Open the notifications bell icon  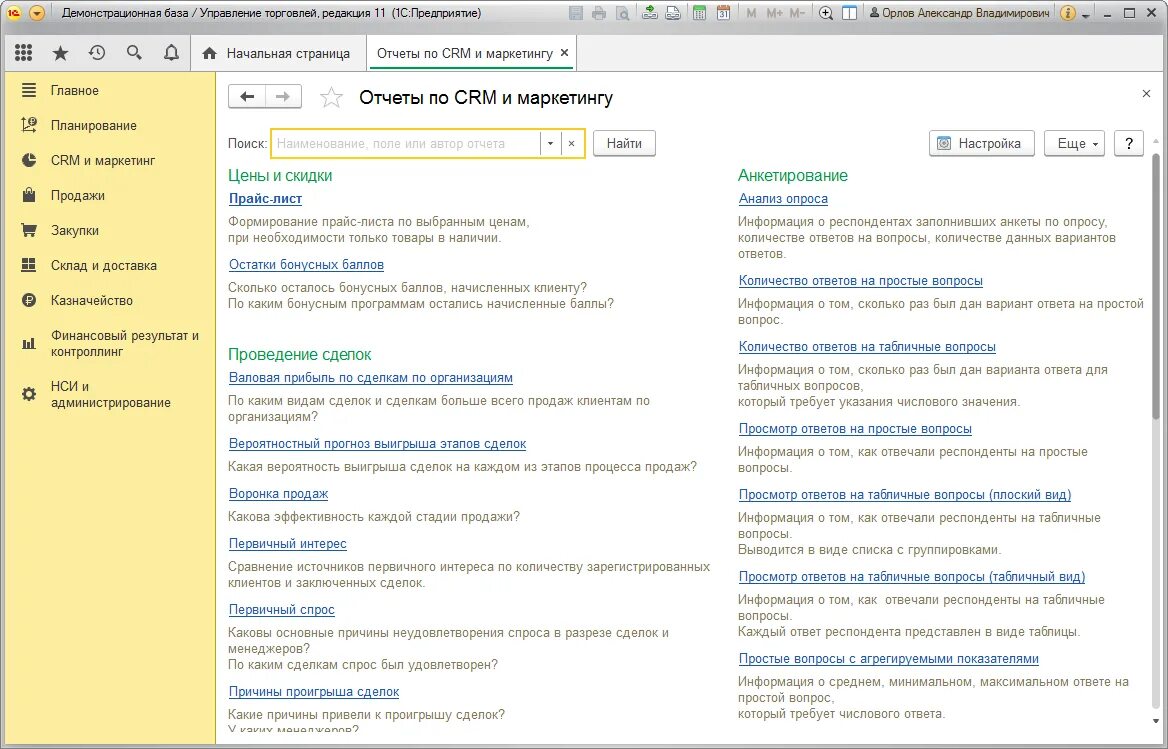click(171, 52)
